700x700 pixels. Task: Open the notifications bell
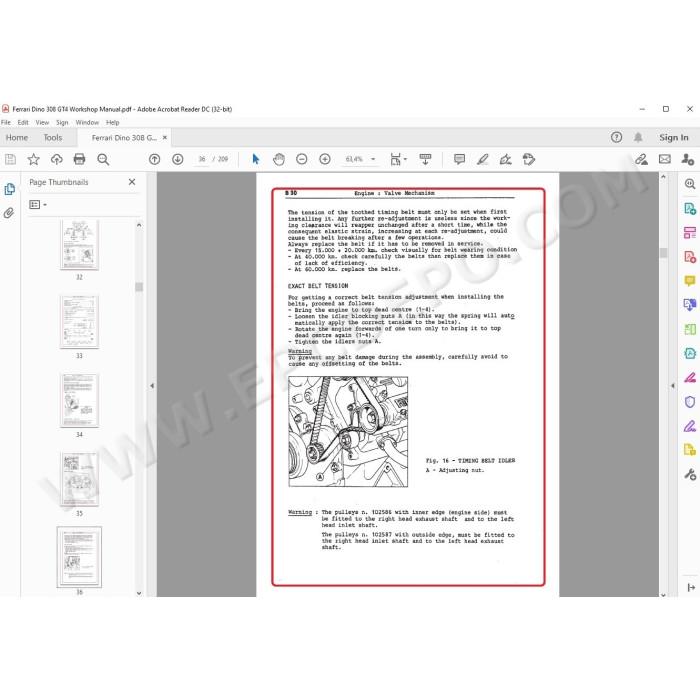[638, 138]
